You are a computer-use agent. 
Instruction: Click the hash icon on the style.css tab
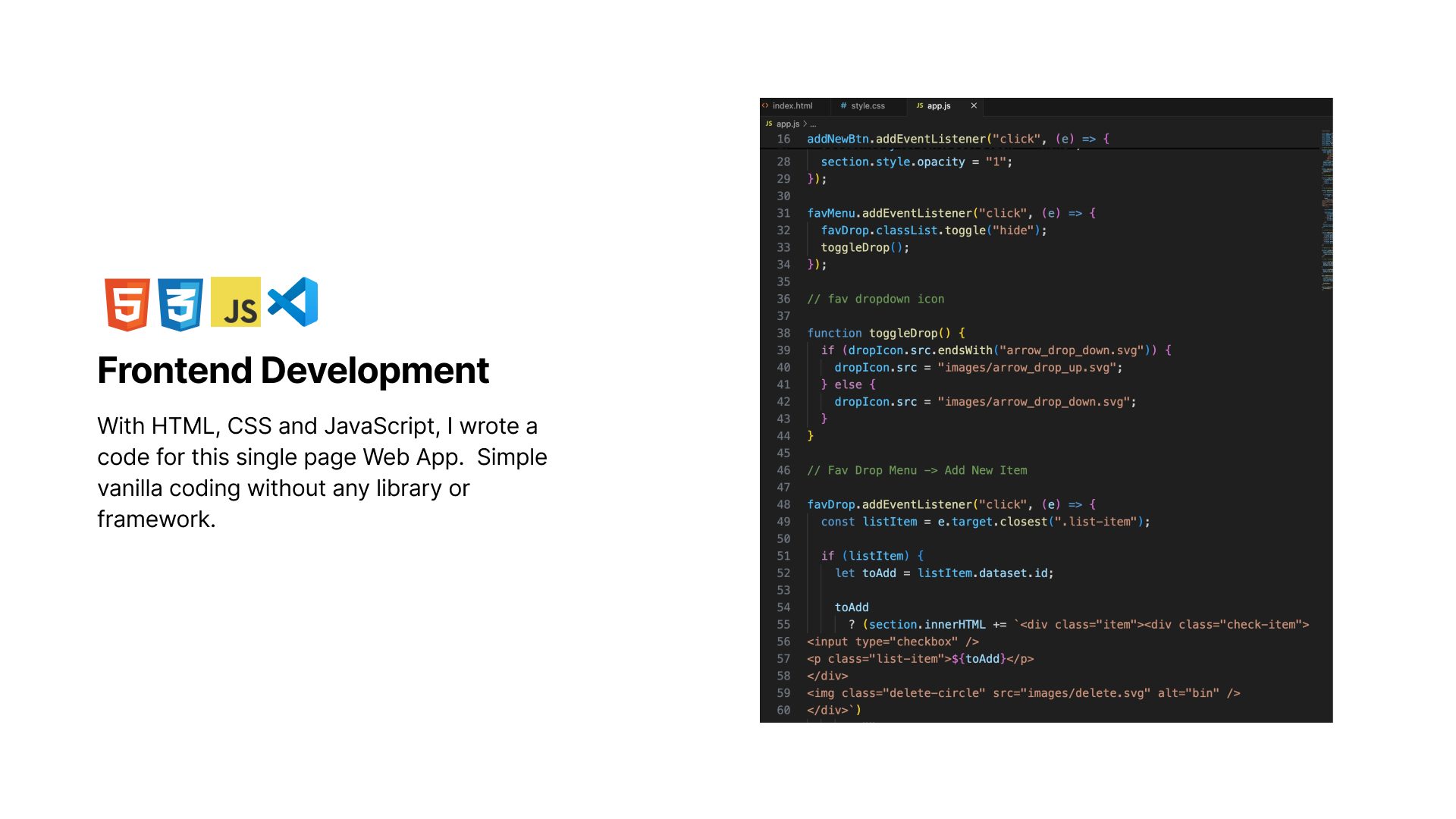843,106
